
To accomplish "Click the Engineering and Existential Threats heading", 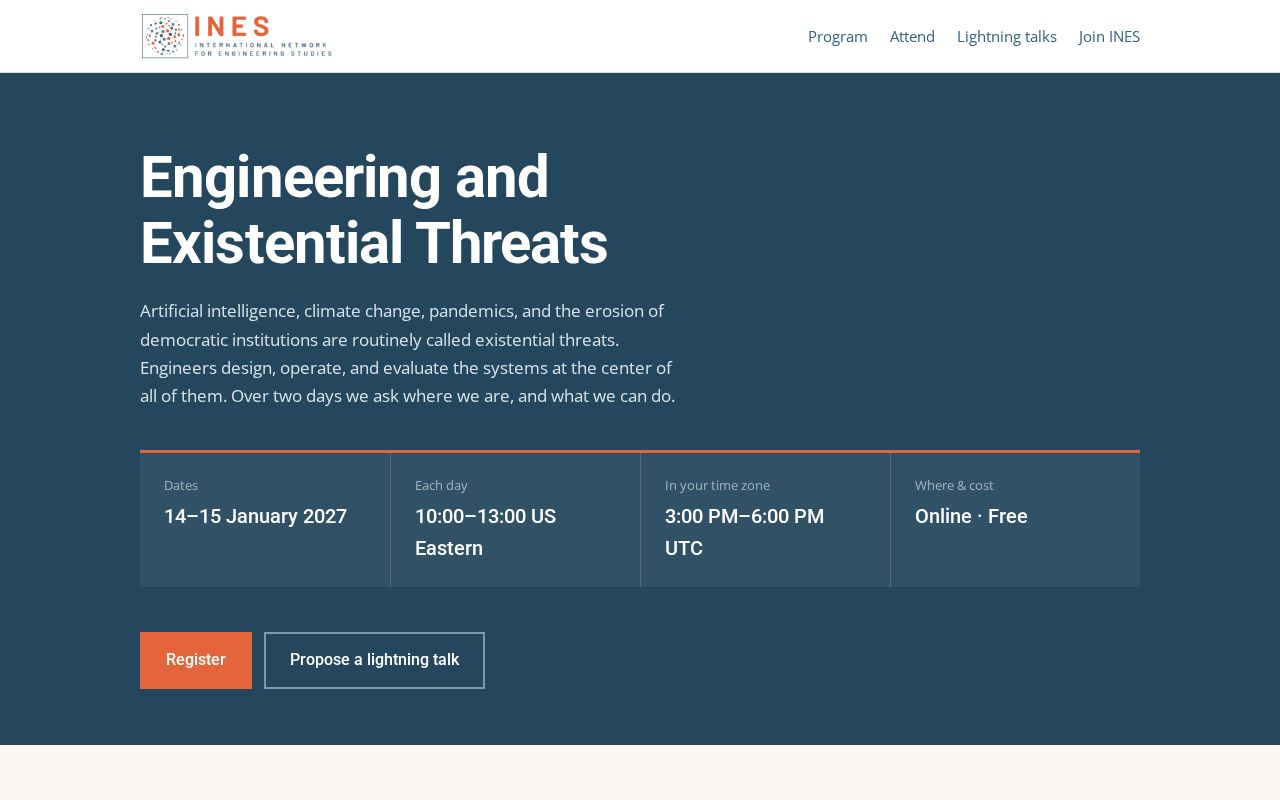I will [374, 210].
